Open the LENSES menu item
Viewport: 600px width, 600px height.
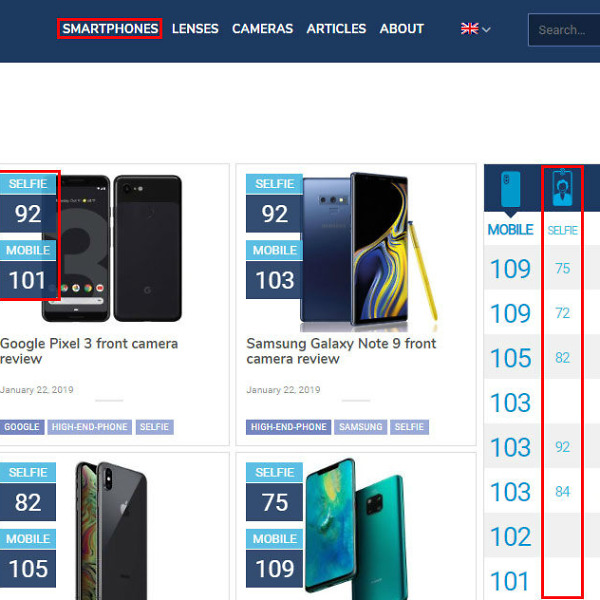(195, 29)
